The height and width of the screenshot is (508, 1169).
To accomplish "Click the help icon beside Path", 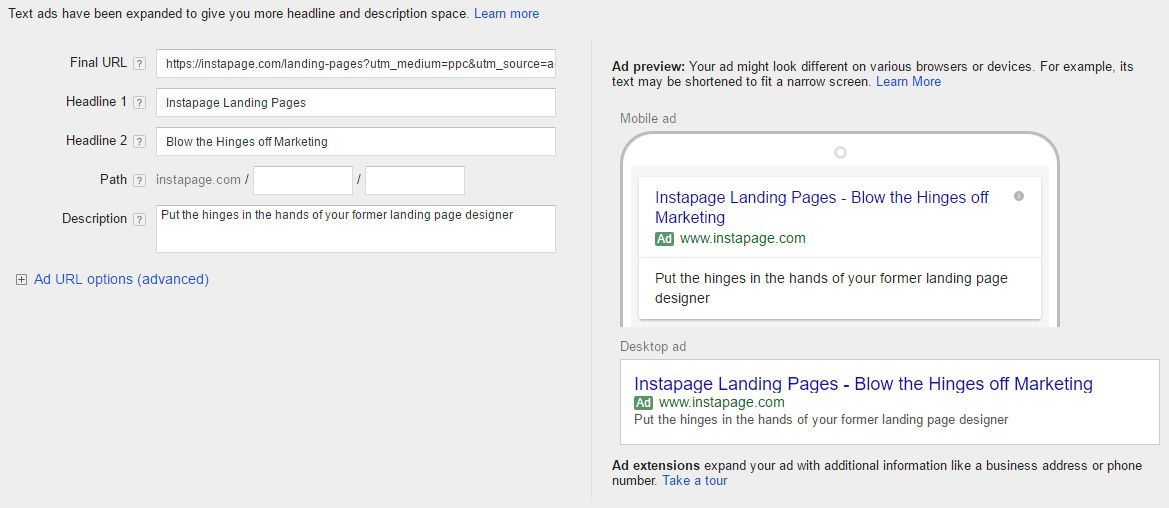I will (x=139, y=180).
